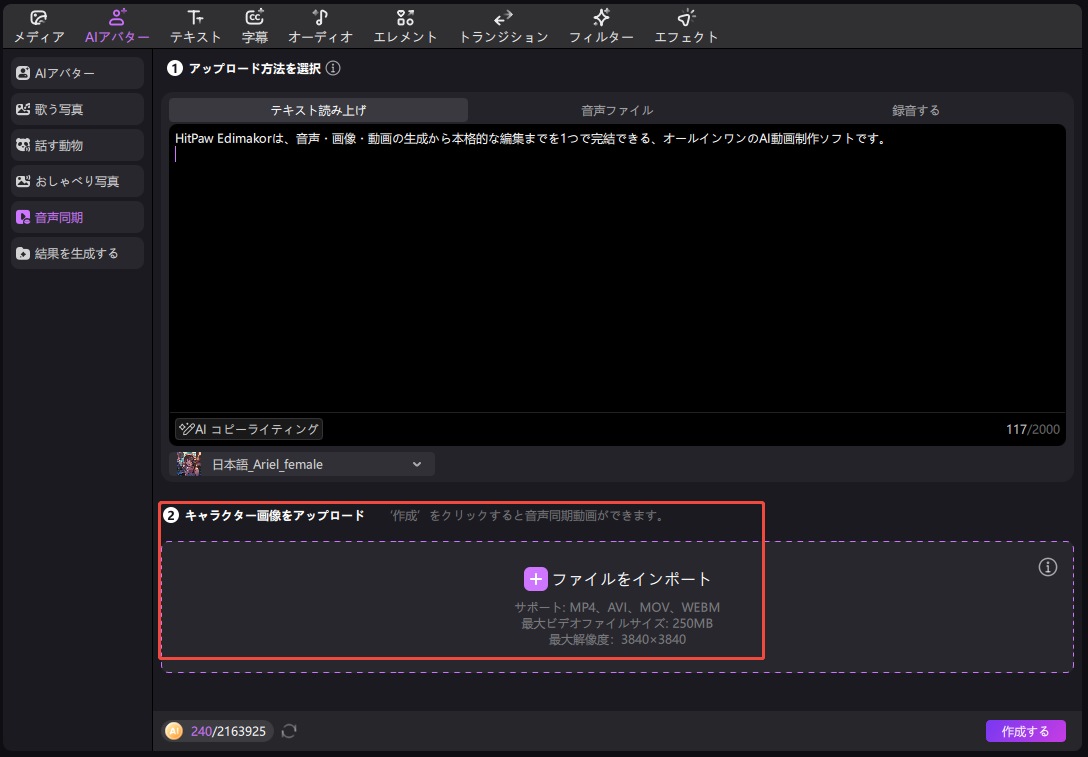This screenshot has height=757, width=1088.
Task: Click info icon beside アップロード方法を選択
Action: 333,68
